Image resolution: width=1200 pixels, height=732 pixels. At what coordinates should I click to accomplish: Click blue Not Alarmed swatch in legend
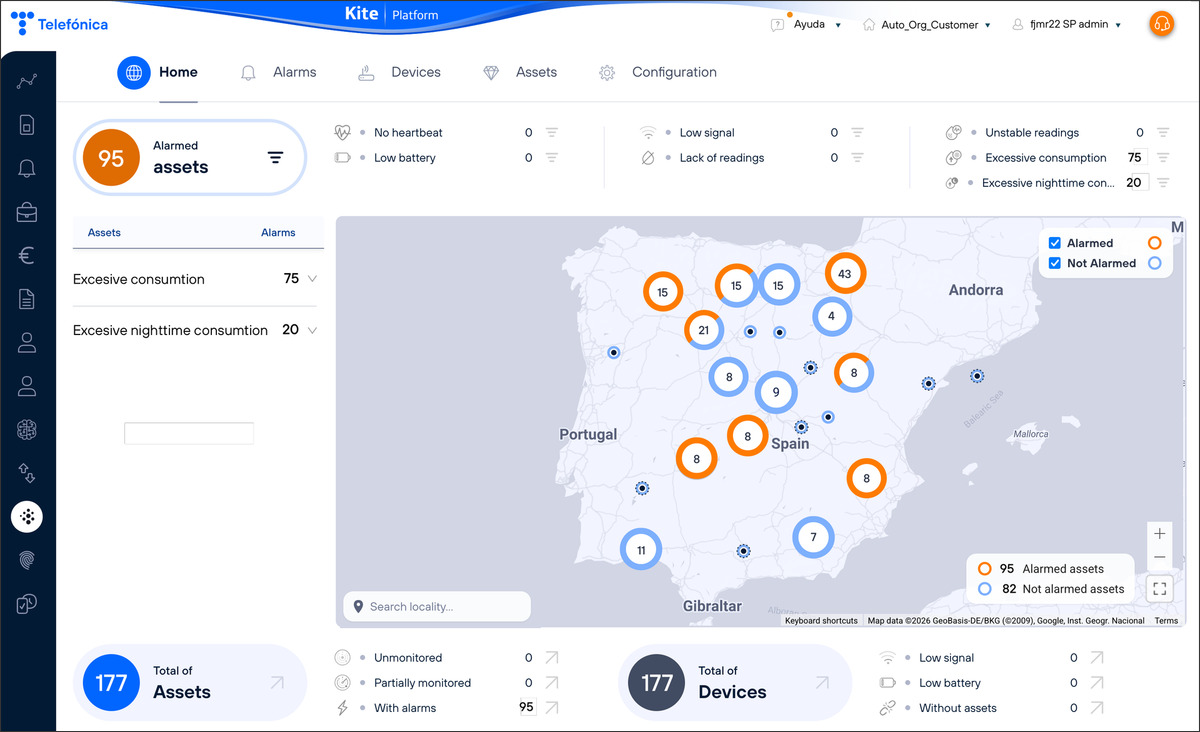(1155, 263)
